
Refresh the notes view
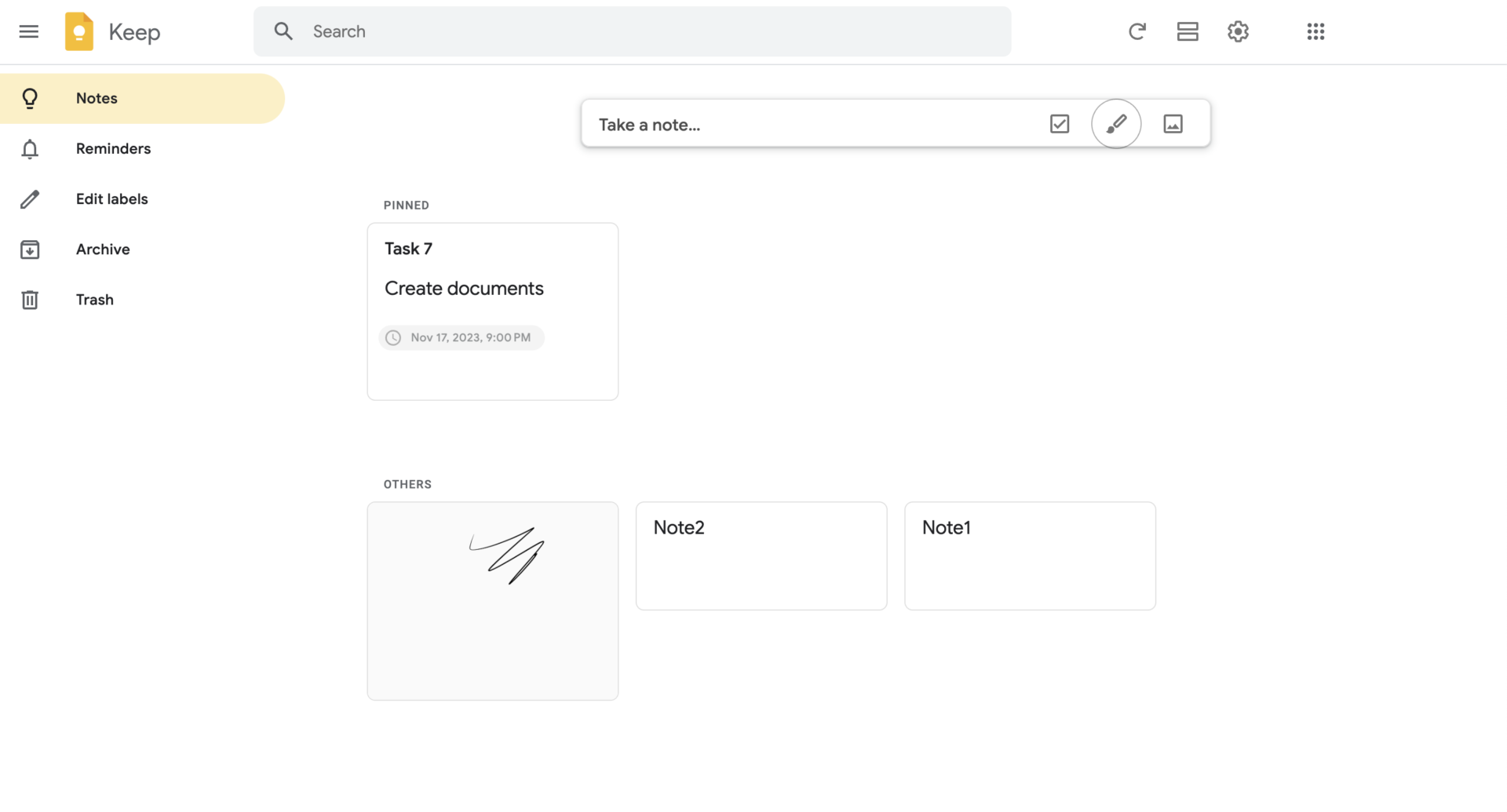coord(1137,31)
